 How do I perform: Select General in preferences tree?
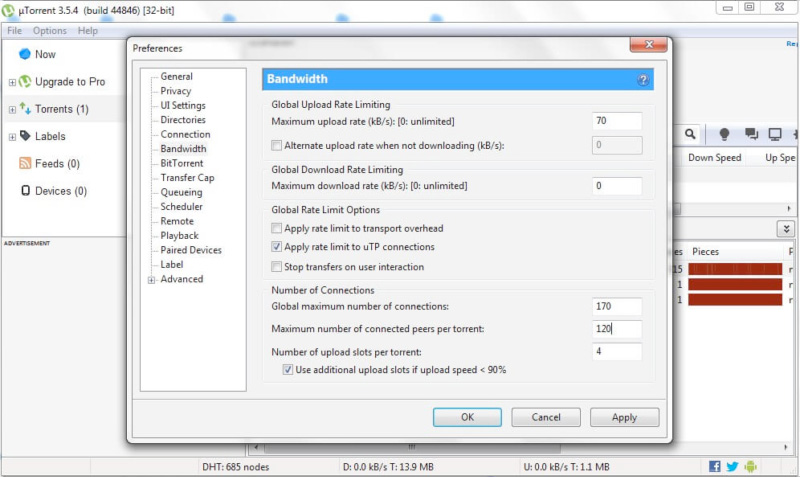177,76
